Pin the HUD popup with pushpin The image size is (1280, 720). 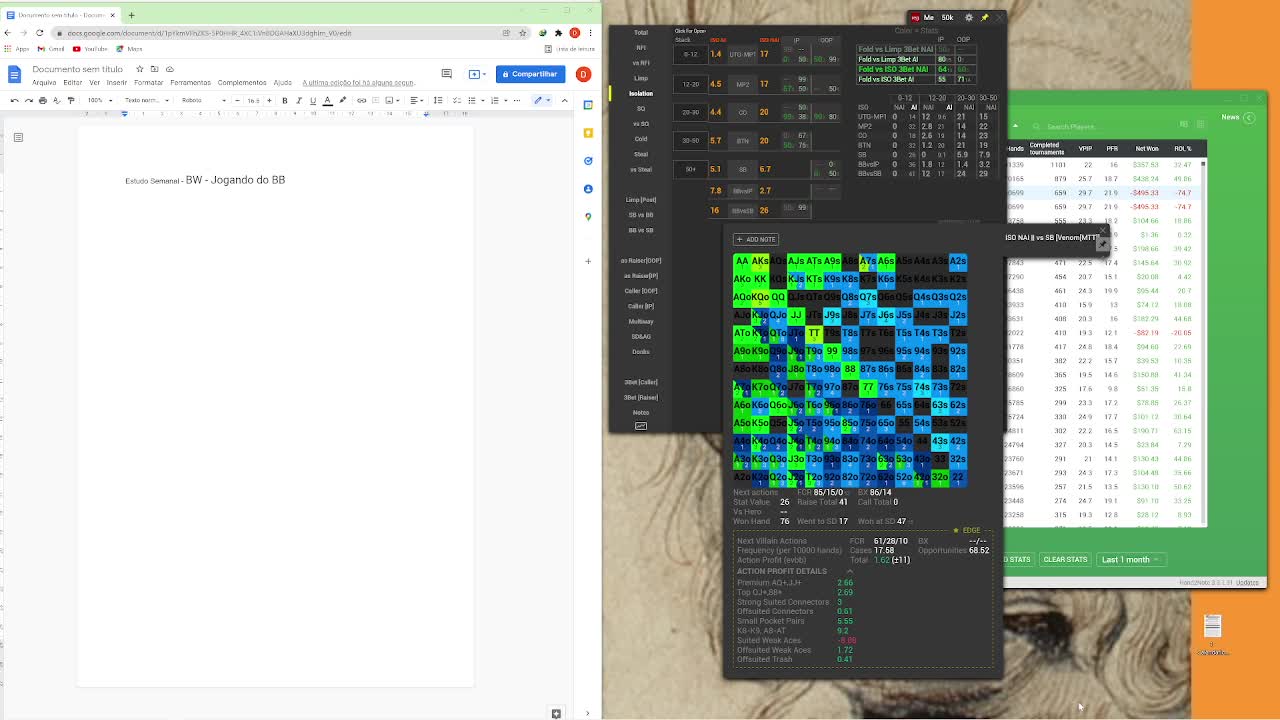[x=984, y=17]
